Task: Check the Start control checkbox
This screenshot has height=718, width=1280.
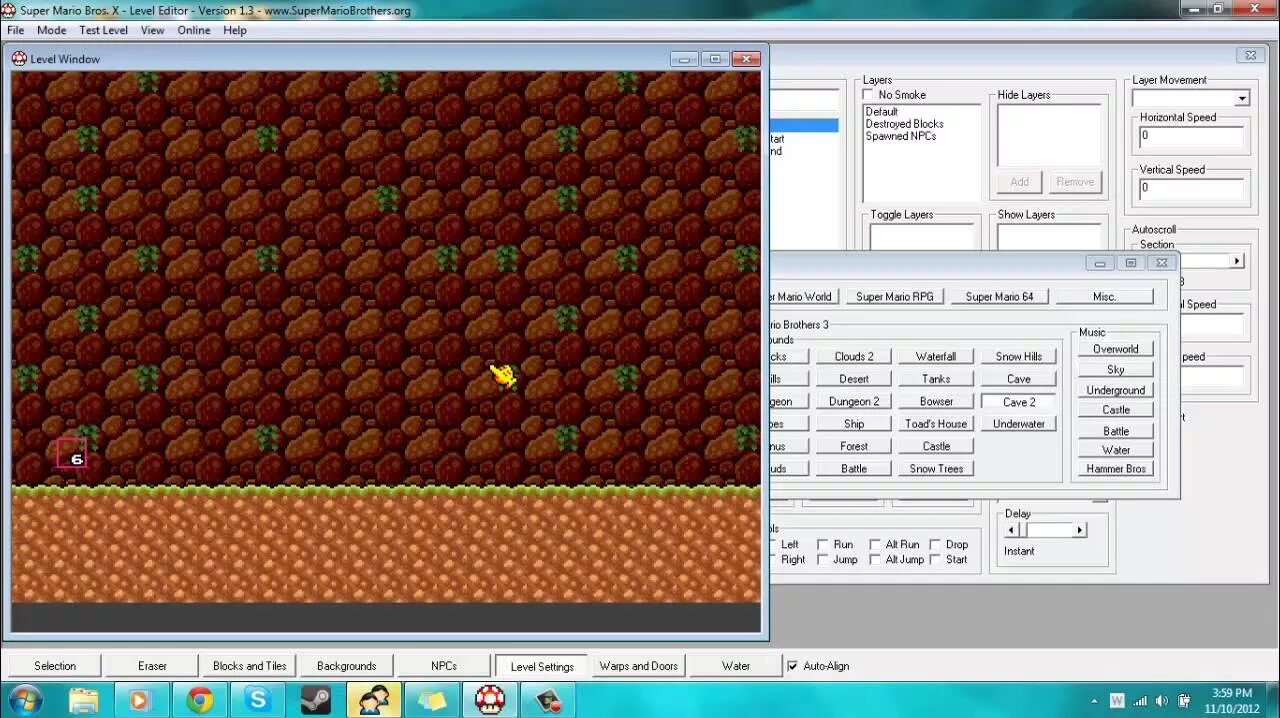Action: tap(935, 560)
